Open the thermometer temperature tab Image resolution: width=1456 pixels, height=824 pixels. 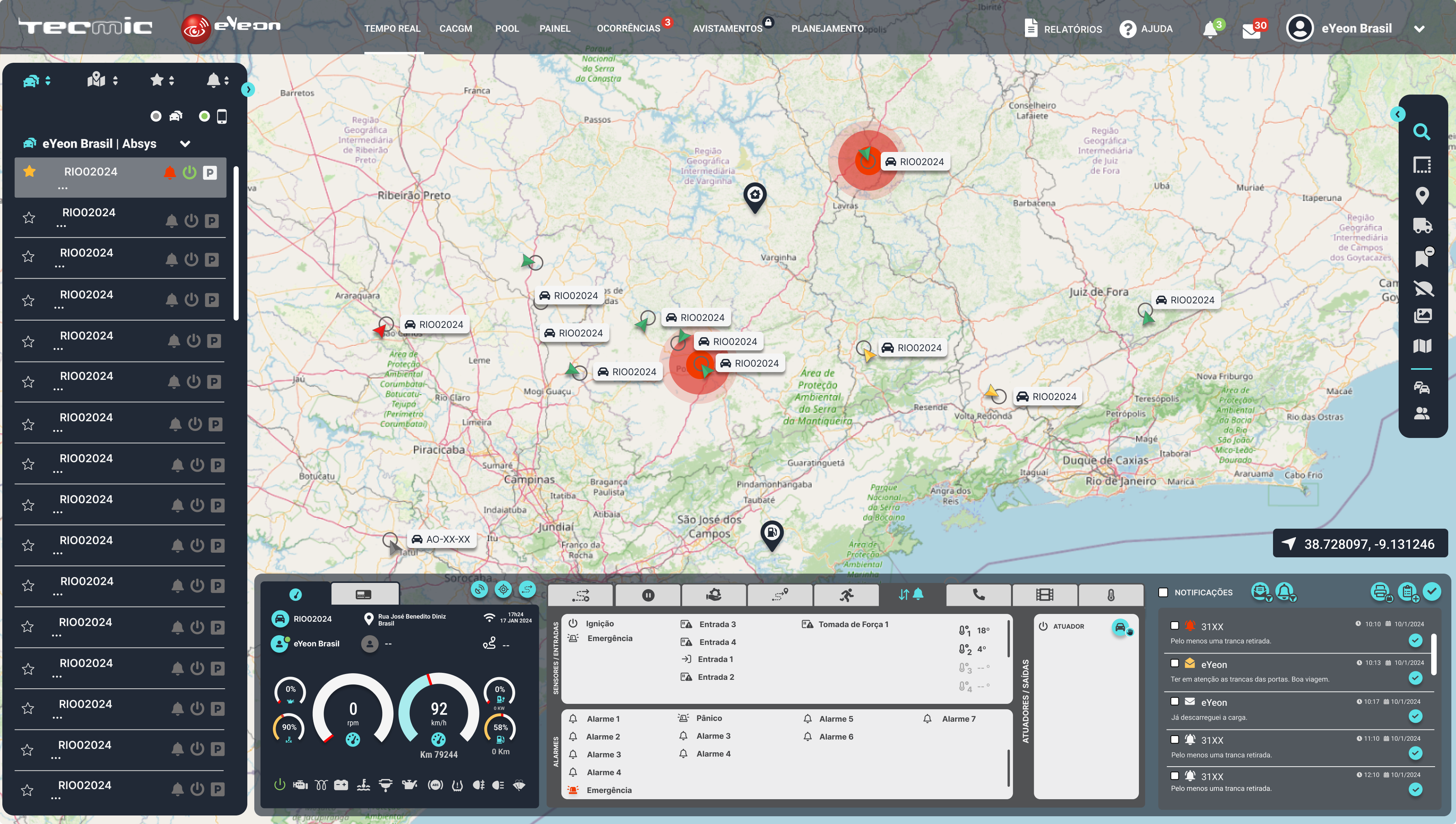coord(1111,595)
